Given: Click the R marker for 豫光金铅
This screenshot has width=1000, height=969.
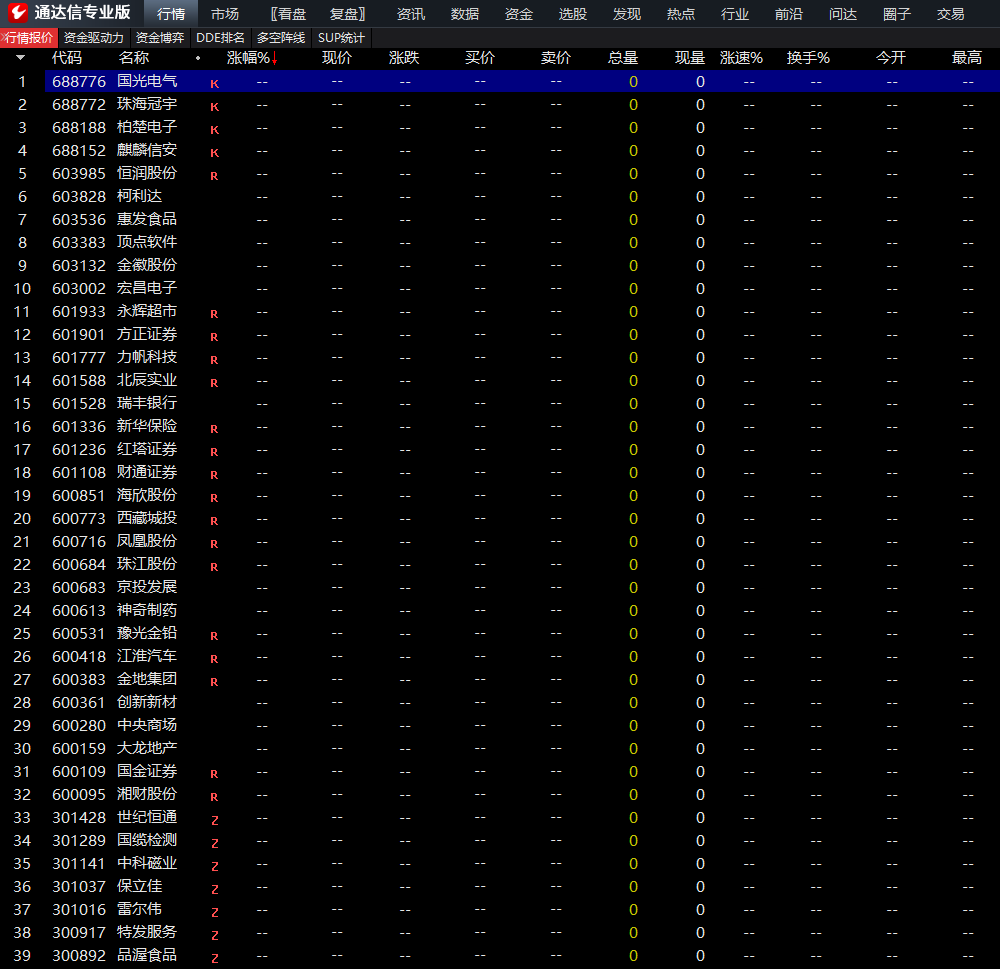Looking at the screenshot, I should click(214, 636).
